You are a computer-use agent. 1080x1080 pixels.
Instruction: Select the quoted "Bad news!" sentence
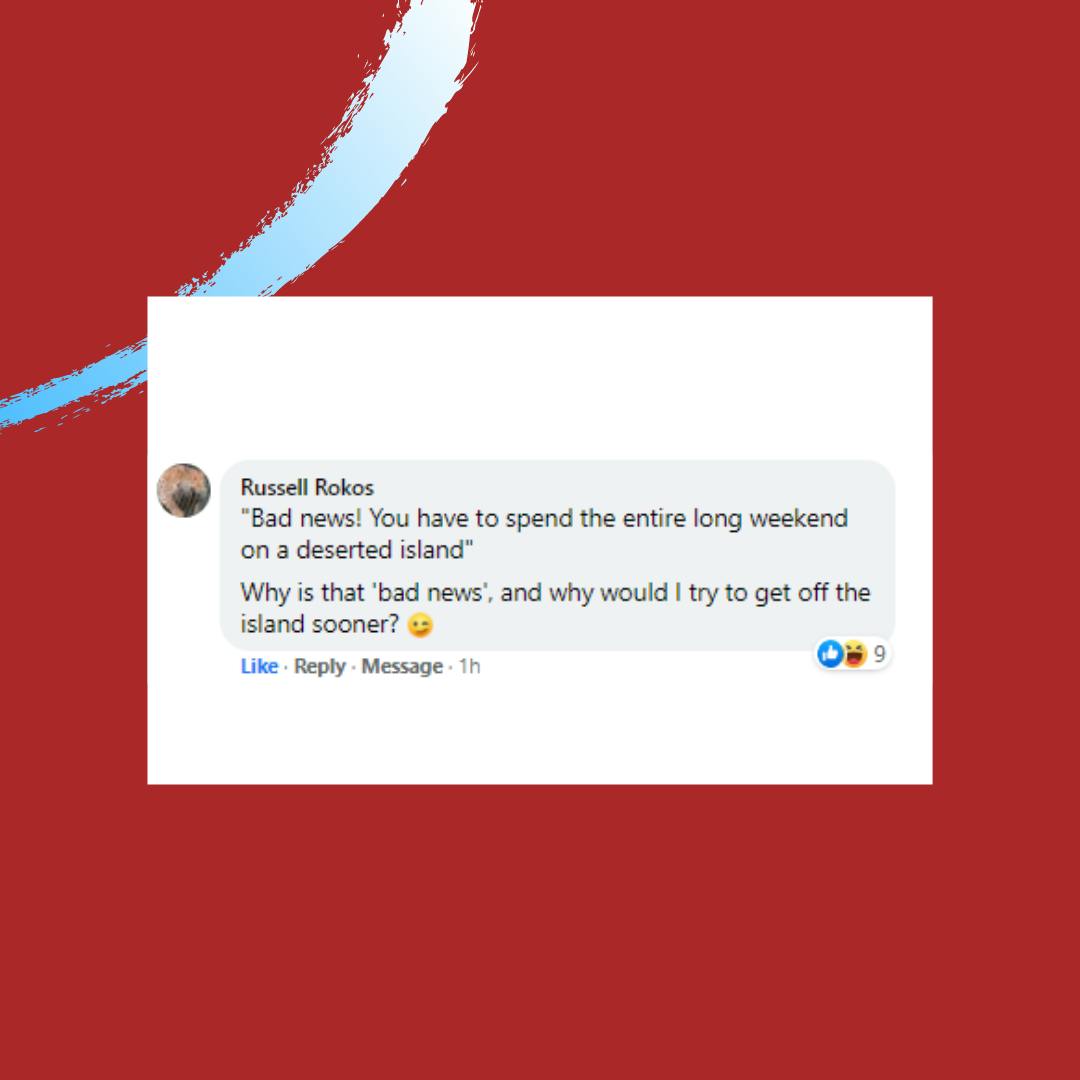click(x=544, y=534)
